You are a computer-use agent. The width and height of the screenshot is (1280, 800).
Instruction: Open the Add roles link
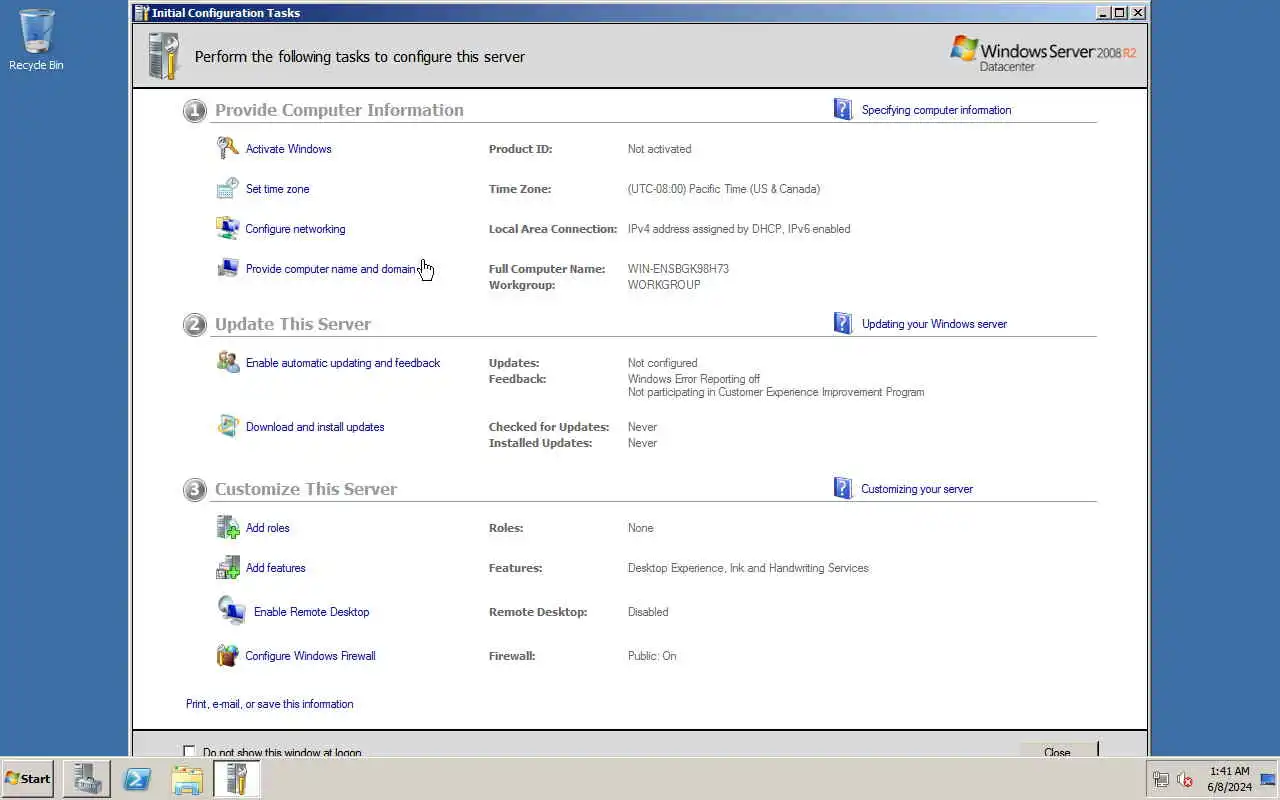click(x=267, y=528)
